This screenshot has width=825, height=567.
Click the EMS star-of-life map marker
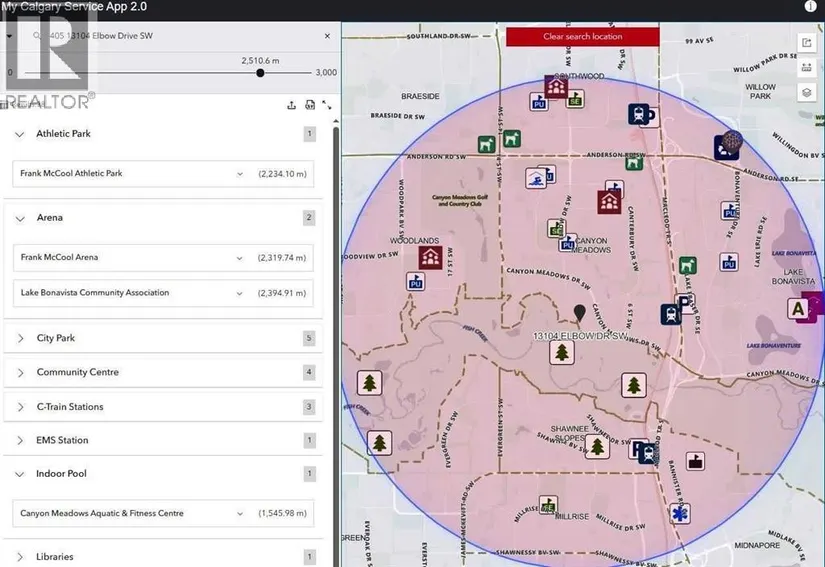coord(681,514)
